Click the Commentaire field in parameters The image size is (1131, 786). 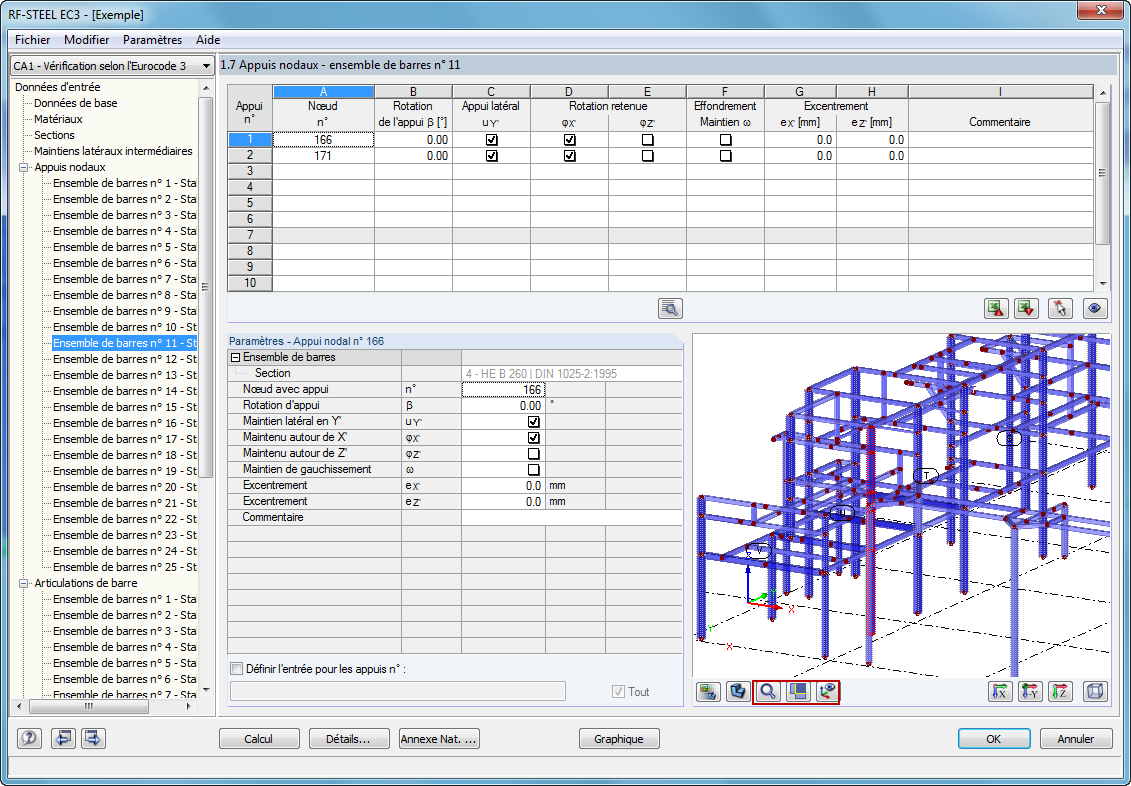571,517
